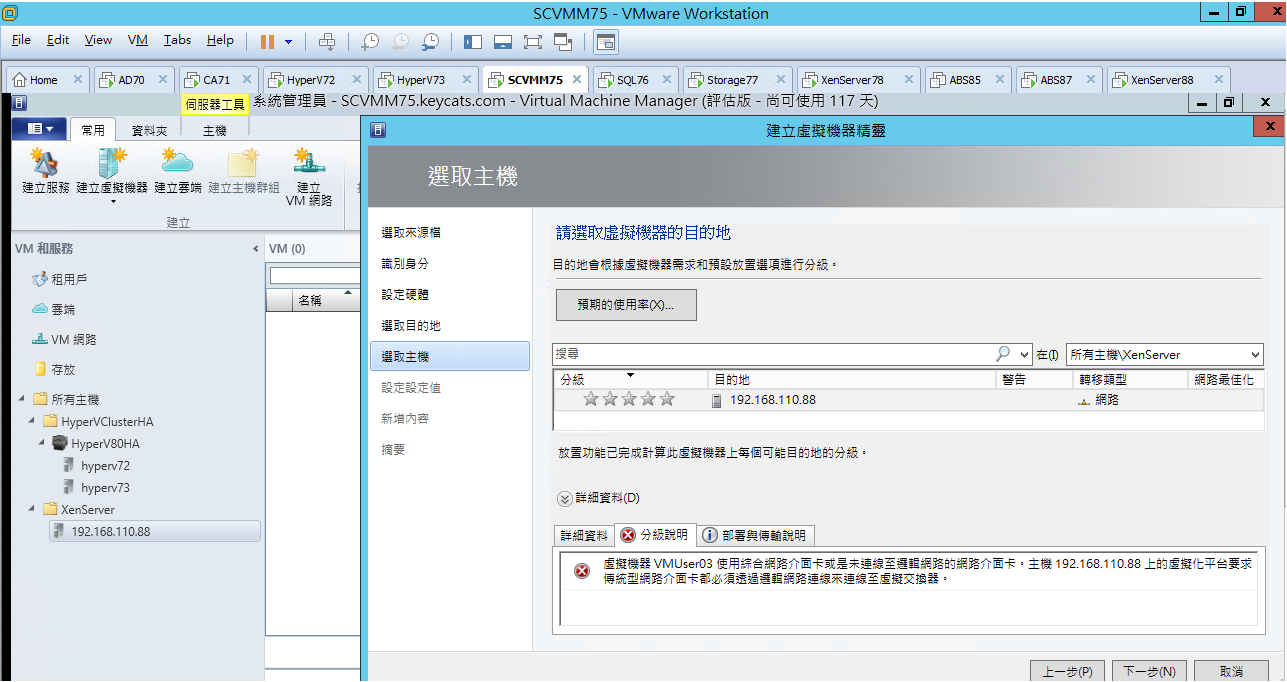Open the Edit menu
Image resolution: width=1287 pixels, height=682 pixels.
click(x=58, y=40)
